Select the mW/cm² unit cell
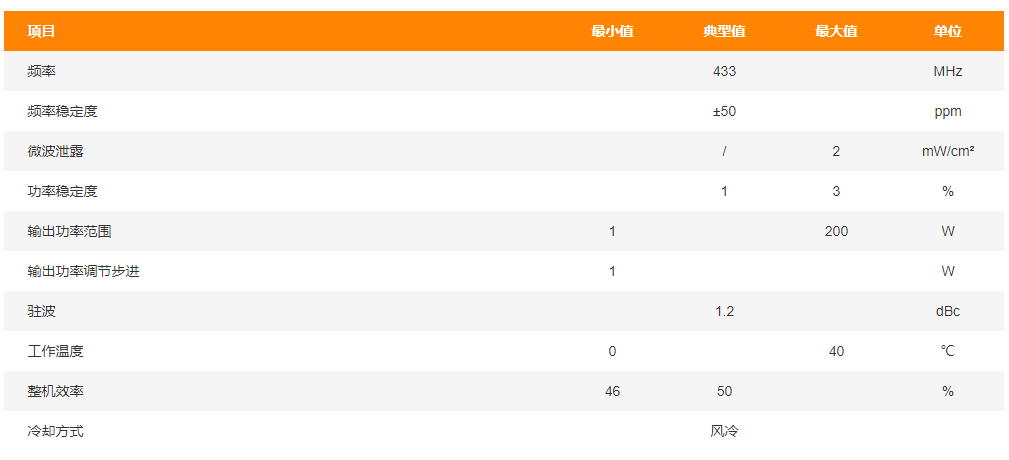 pos(948,151)
